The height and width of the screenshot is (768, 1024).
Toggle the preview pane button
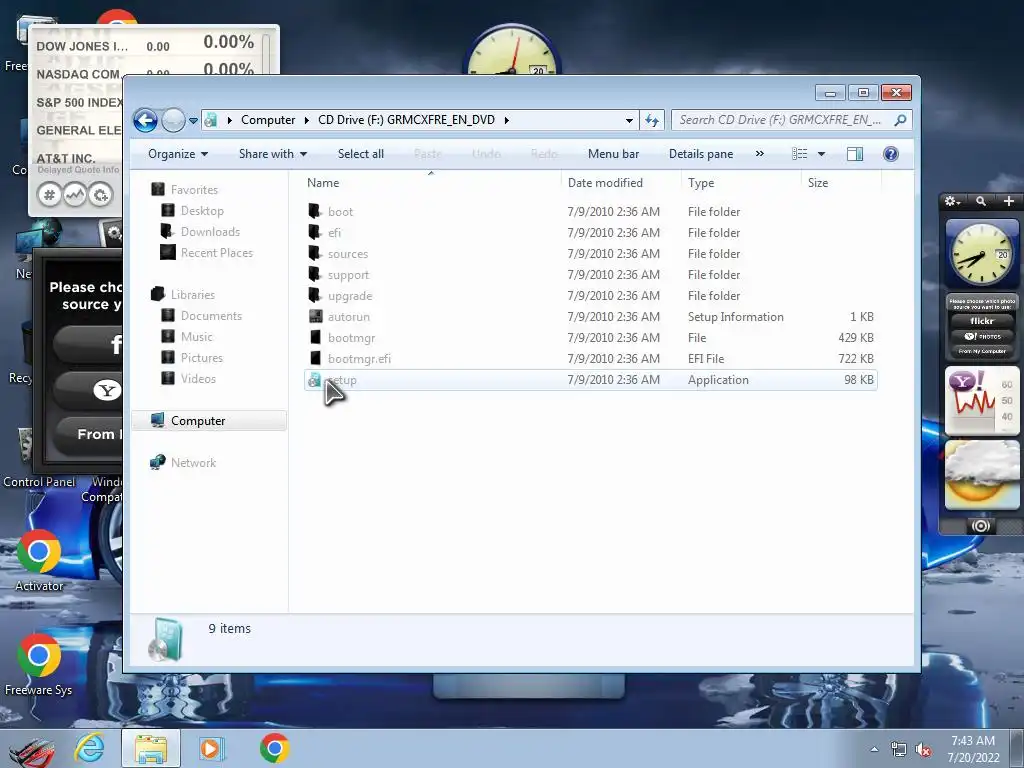point(855,154)
